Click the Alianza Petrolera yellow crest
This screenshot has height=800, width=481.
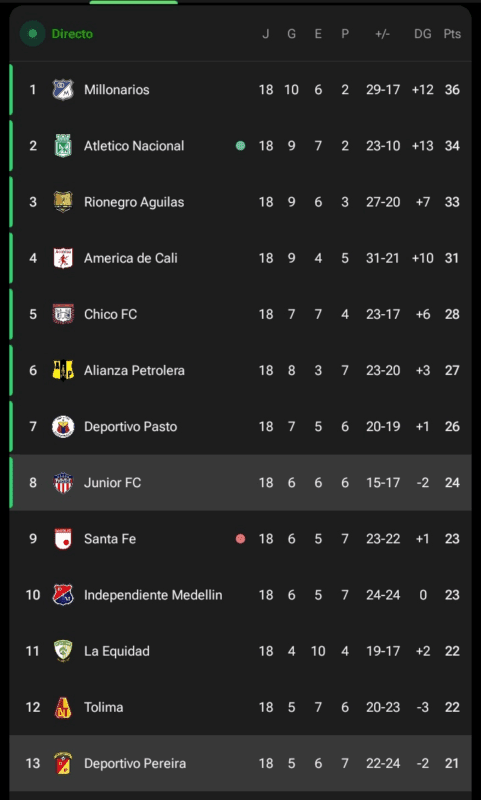tap(63, 370)
